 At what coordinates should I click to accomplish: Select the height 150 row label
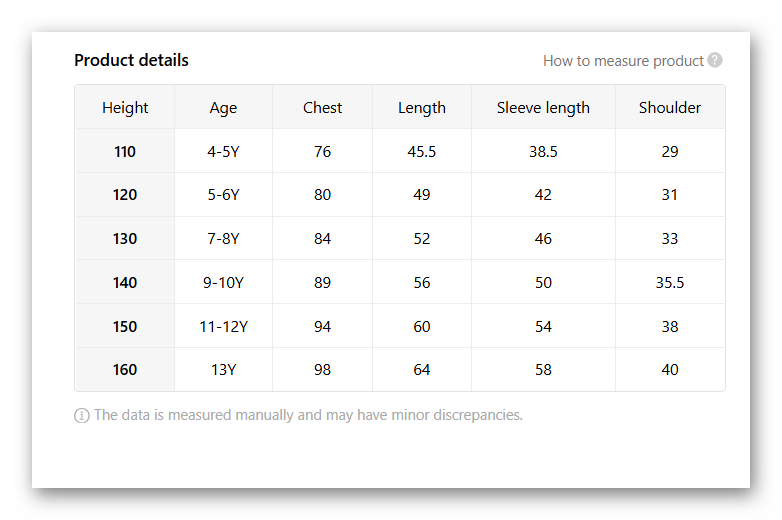(x=125, y=327)
